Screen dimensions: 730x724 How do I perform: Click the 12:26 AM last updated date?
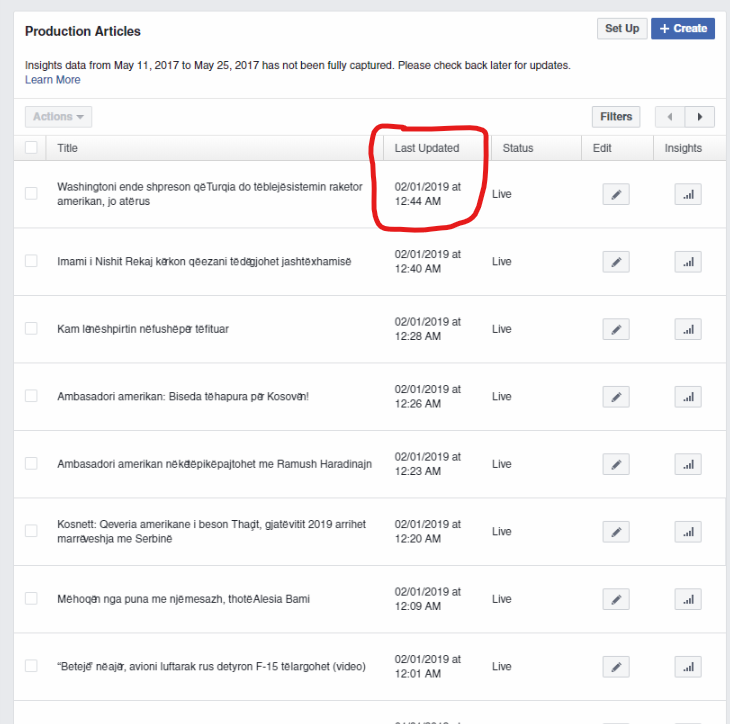click(428, 397)
